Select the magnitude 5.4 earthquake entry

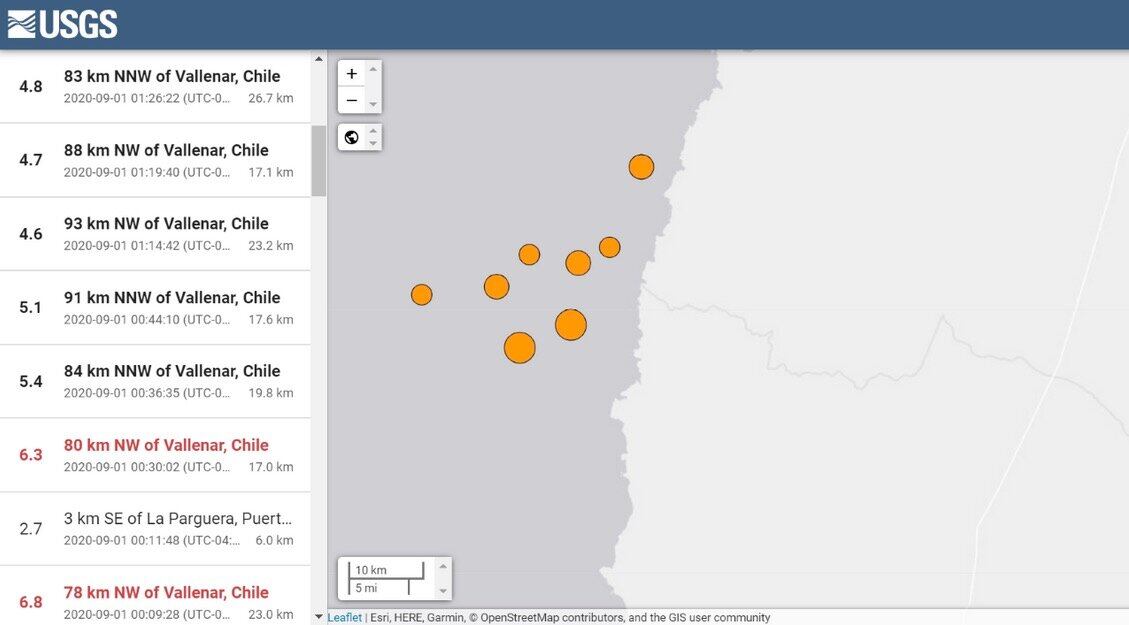pyautogui.click(x=172, y=371)
